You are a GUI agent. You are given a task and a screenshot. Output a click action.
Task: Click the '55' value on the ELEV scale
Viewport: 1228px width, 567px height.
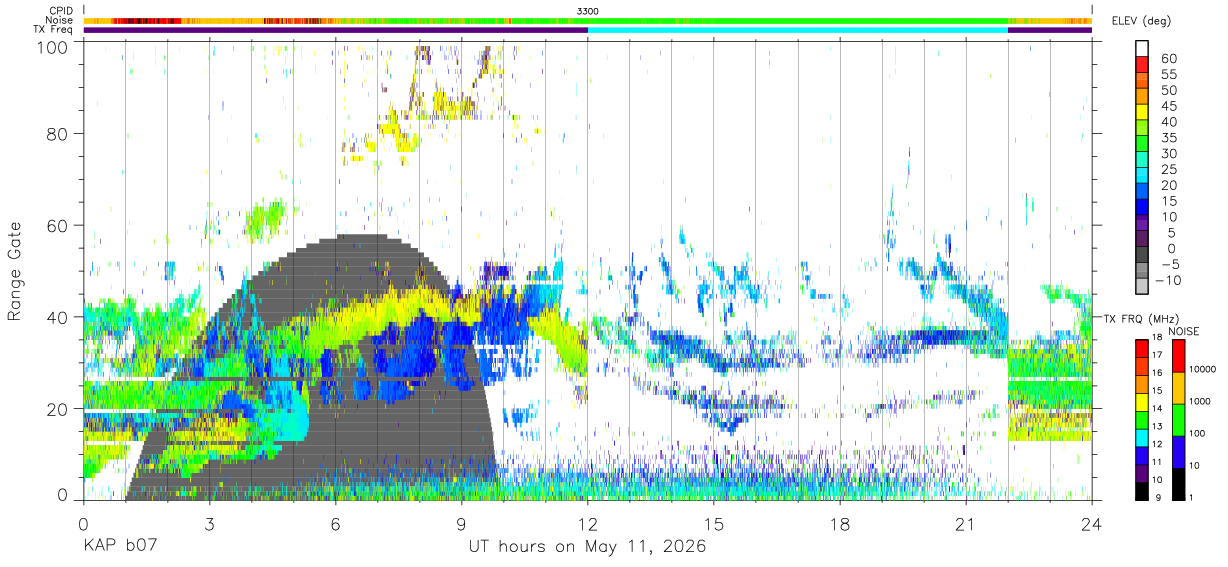pyautogui.click(x=1169, y=75)
